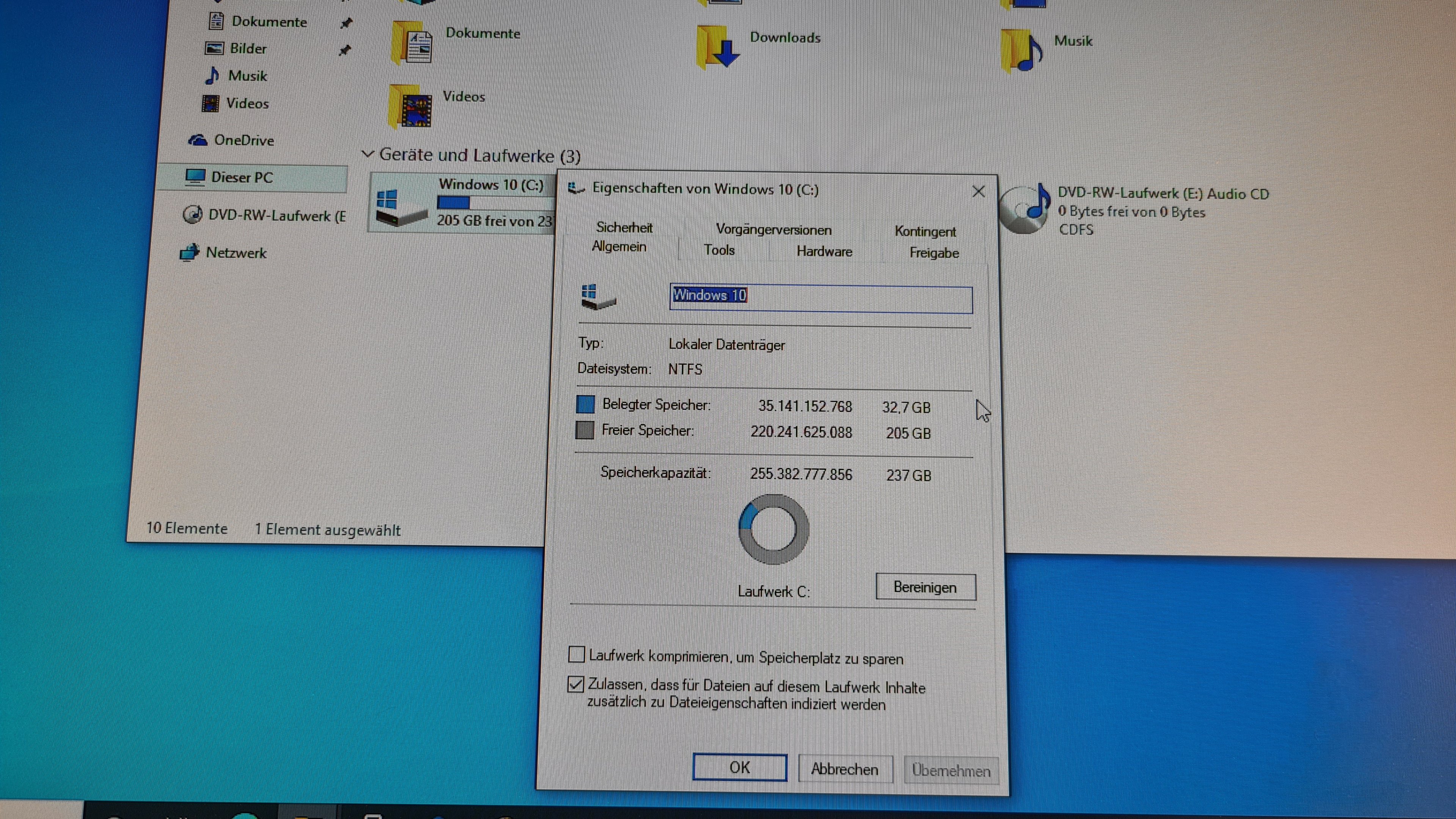The width and height of the screenshot is (1456, 819).
Task: Collapse the Geräte und Laufwerke section
Action: click(367, 154)
